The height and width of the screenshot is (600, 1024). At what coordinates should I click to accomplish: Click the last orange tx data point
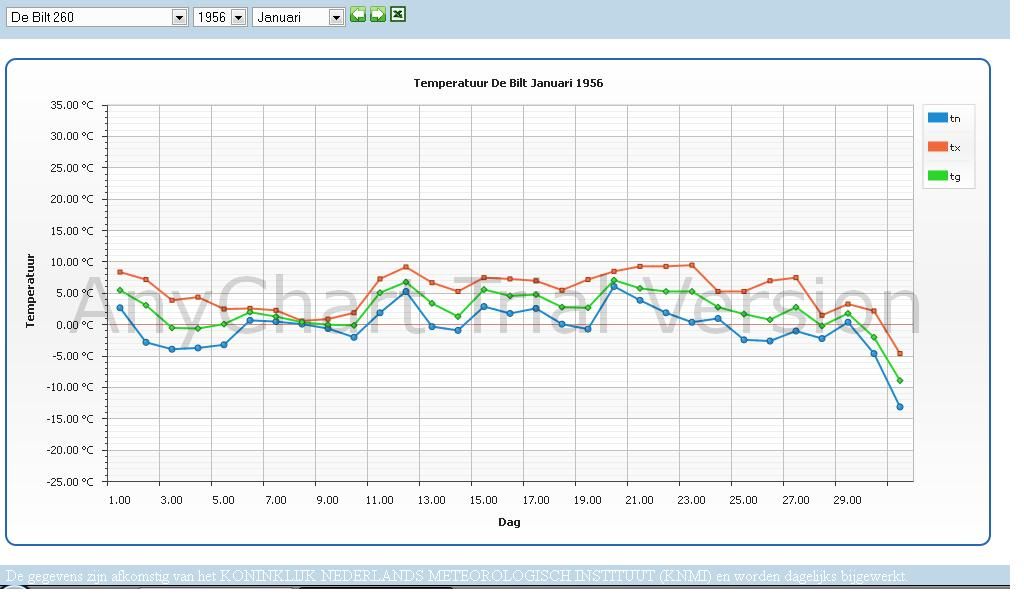(900, 354)
